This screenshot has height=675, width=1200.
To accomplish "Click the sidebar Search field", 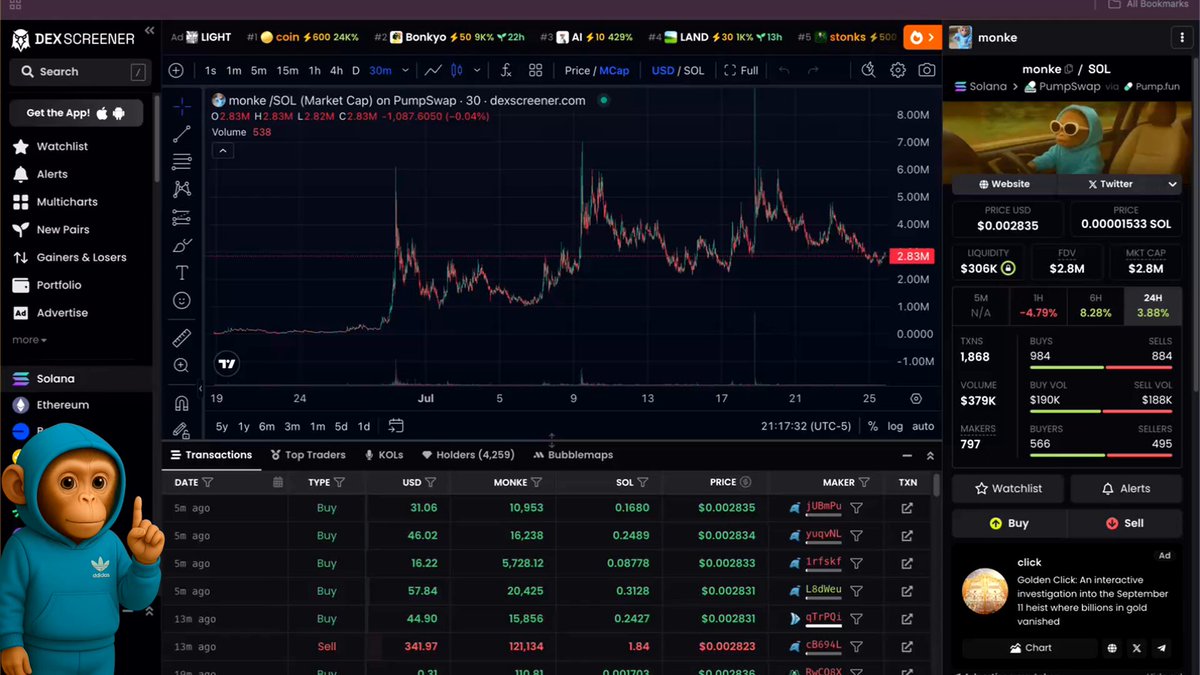I will 78,72.
